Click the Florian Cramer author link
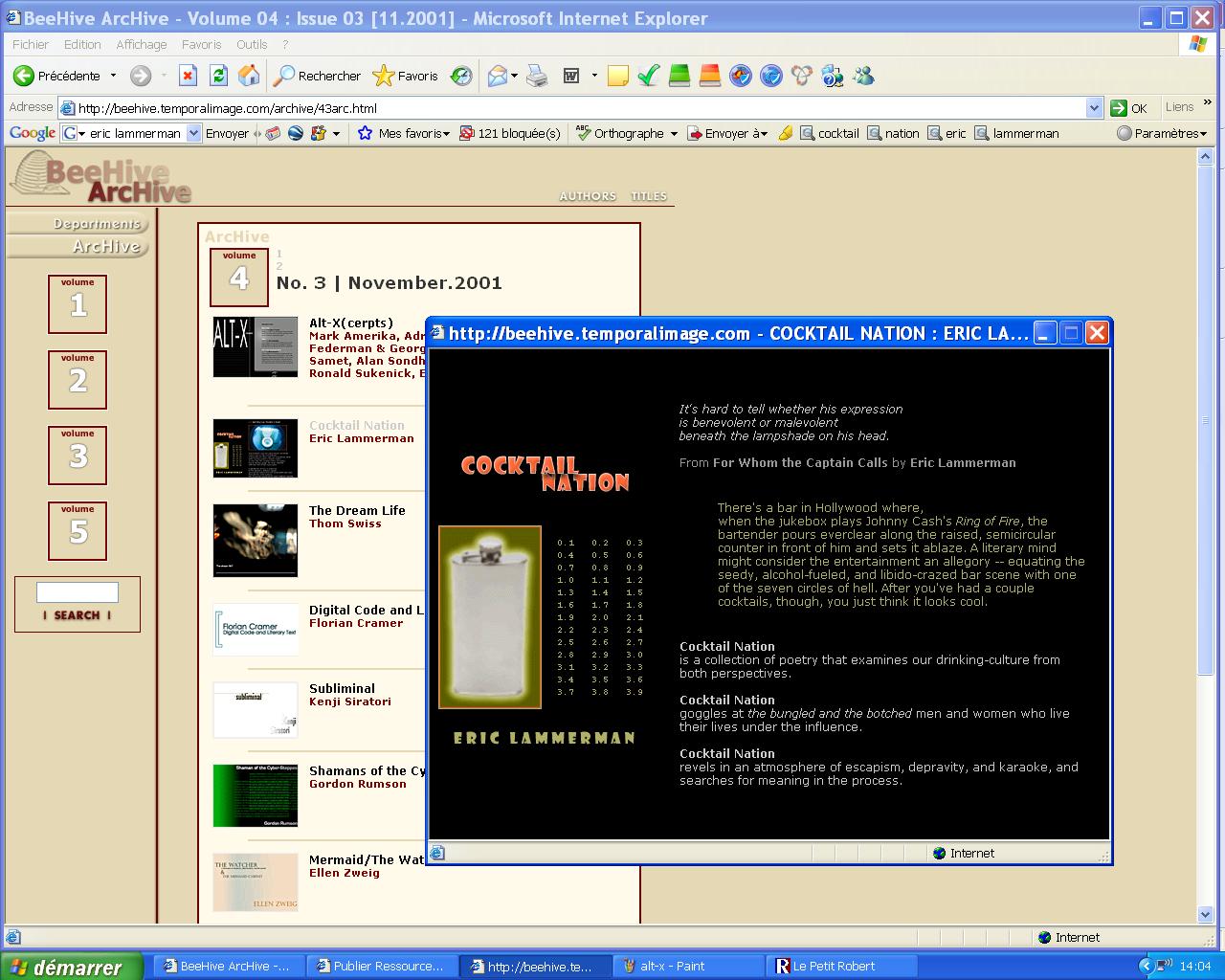Screen dimensions: 1225x980 [356, 624]
